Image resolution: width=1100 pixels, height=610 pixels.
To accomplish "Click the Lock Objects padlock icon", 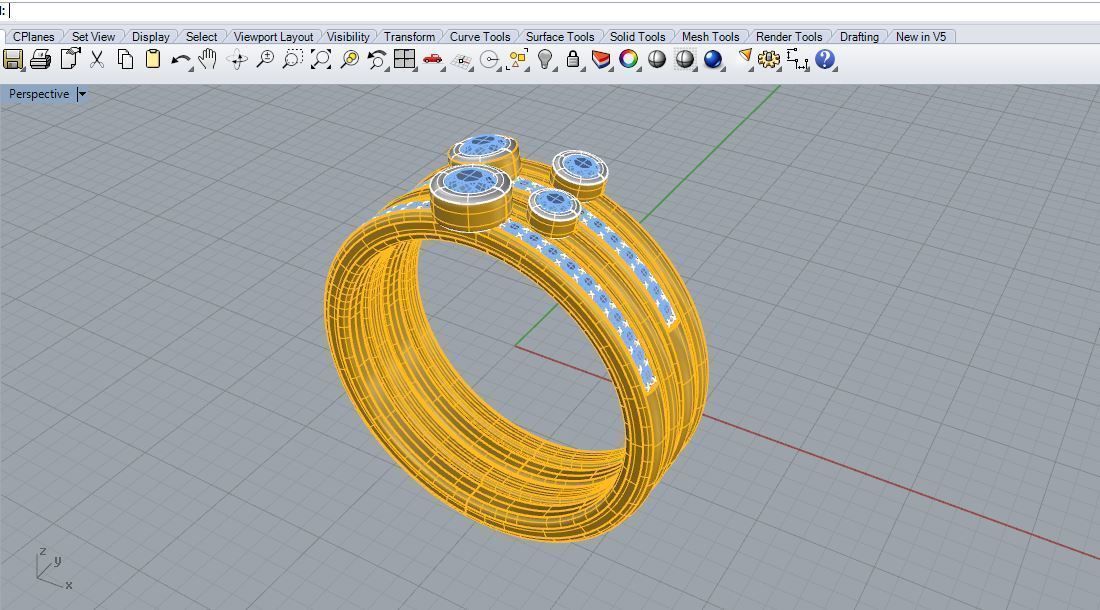I will [573, 60].
